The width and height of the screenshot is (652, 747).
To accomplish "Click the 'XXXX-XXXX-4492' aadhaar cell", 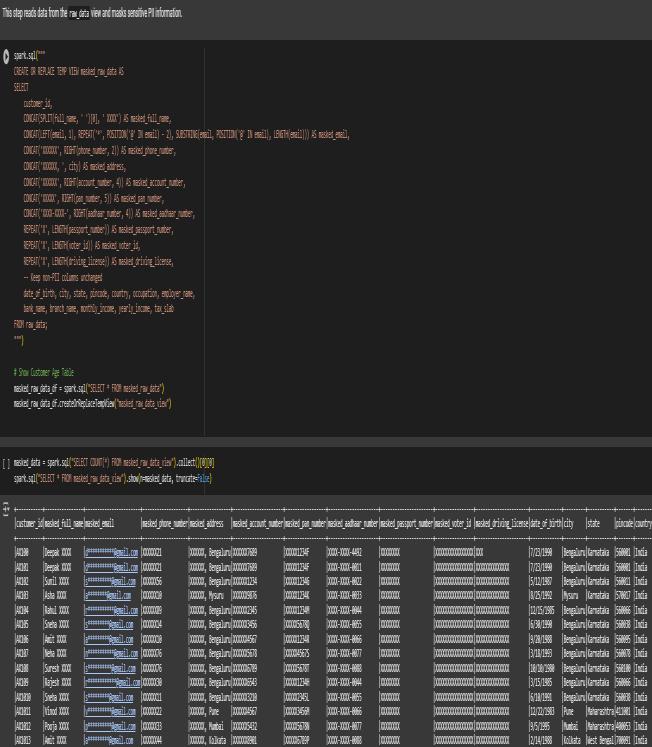I will (x=345, y=553).
